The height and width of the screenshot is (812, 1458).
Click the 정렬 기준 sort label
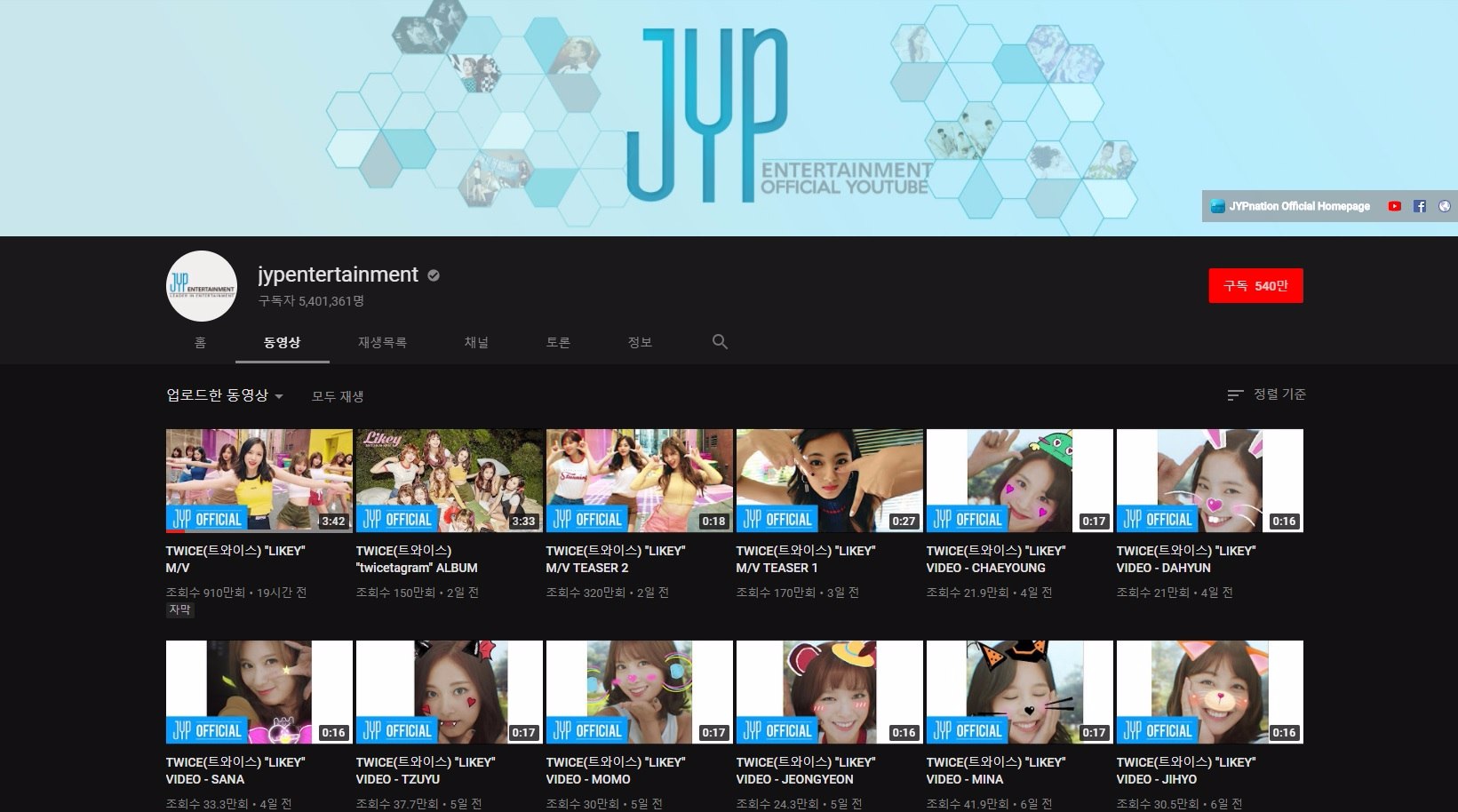click(x=1279, y=394)
